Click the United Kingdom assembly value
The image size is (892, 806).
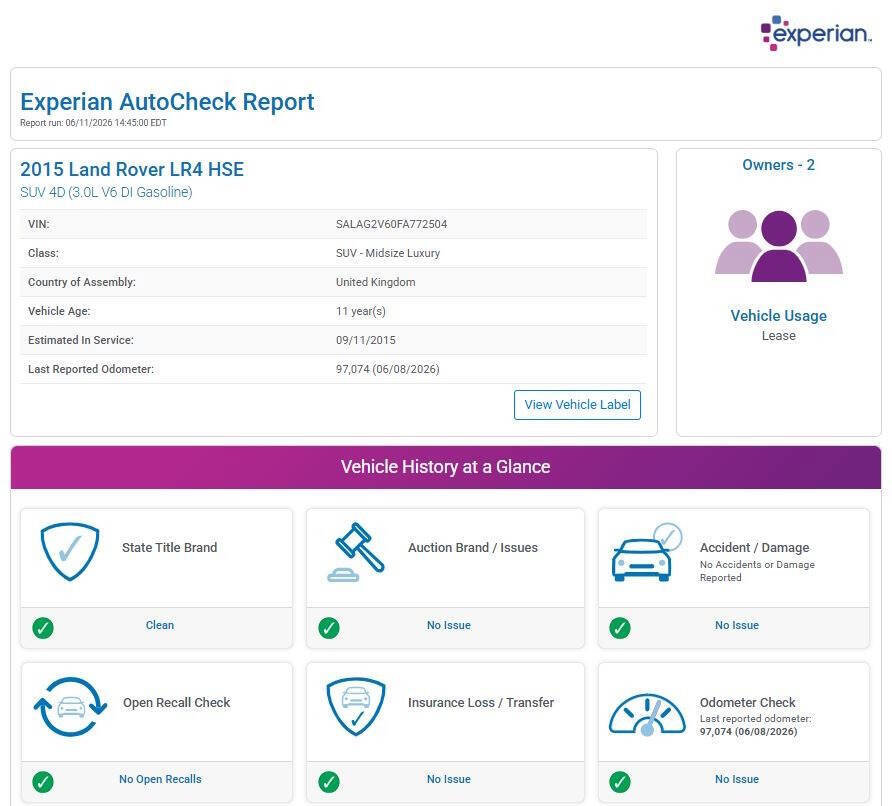(x=375, y=282)
